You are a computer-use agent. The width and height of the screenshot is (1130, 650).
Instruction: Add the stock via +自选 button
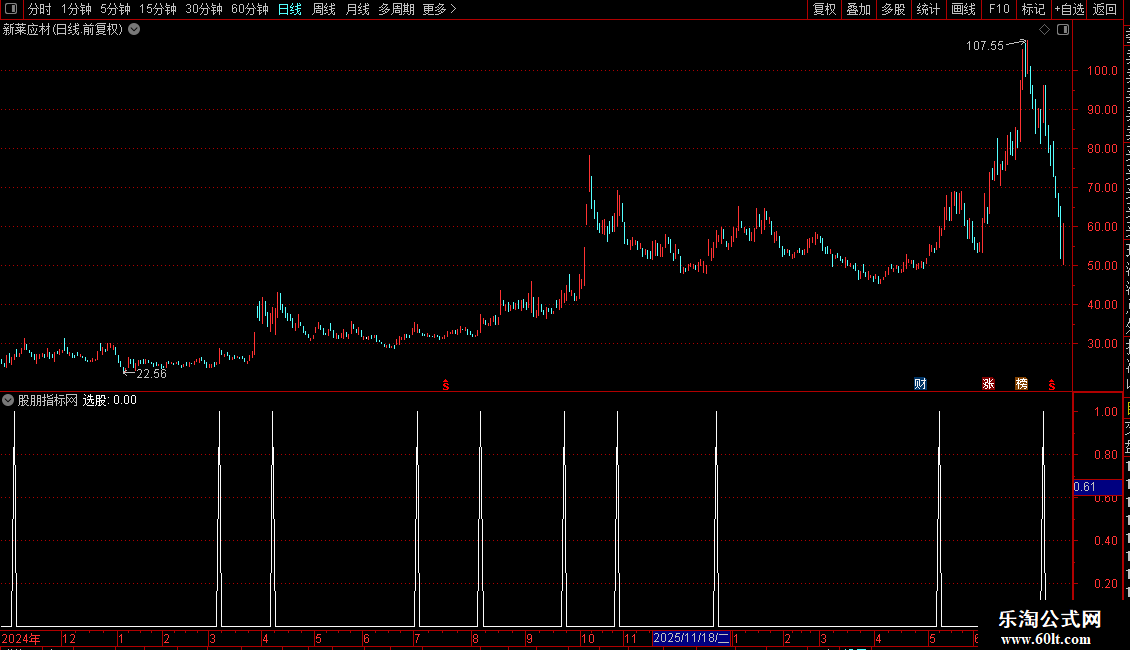tap(1069, 9)
